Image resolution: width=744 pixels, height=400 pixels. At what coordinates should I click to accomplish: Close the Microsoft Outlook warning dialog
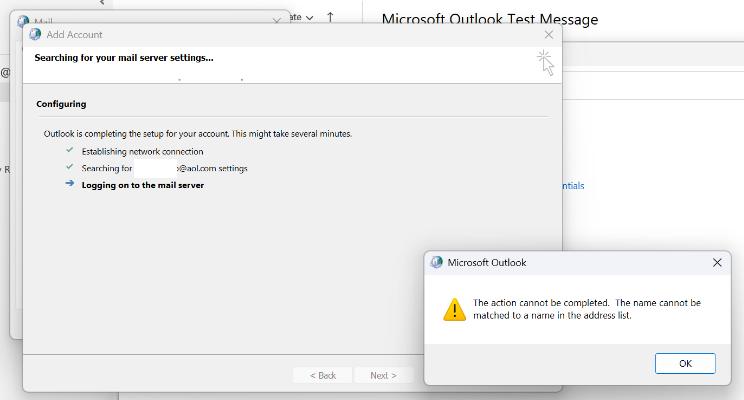717,262
